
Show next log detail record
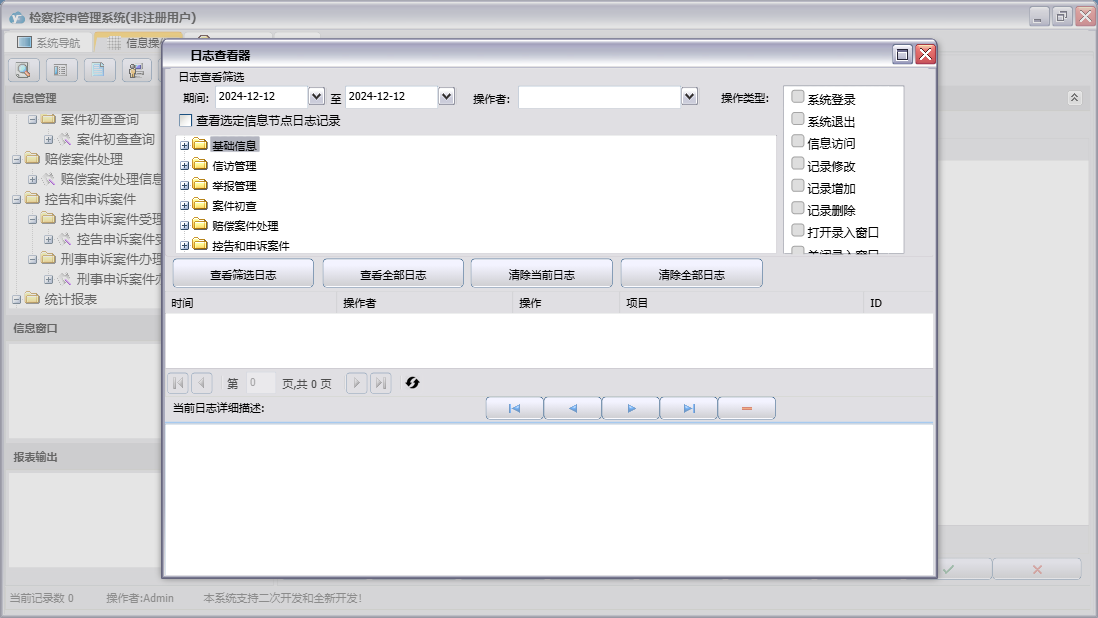tap(631, 408)
